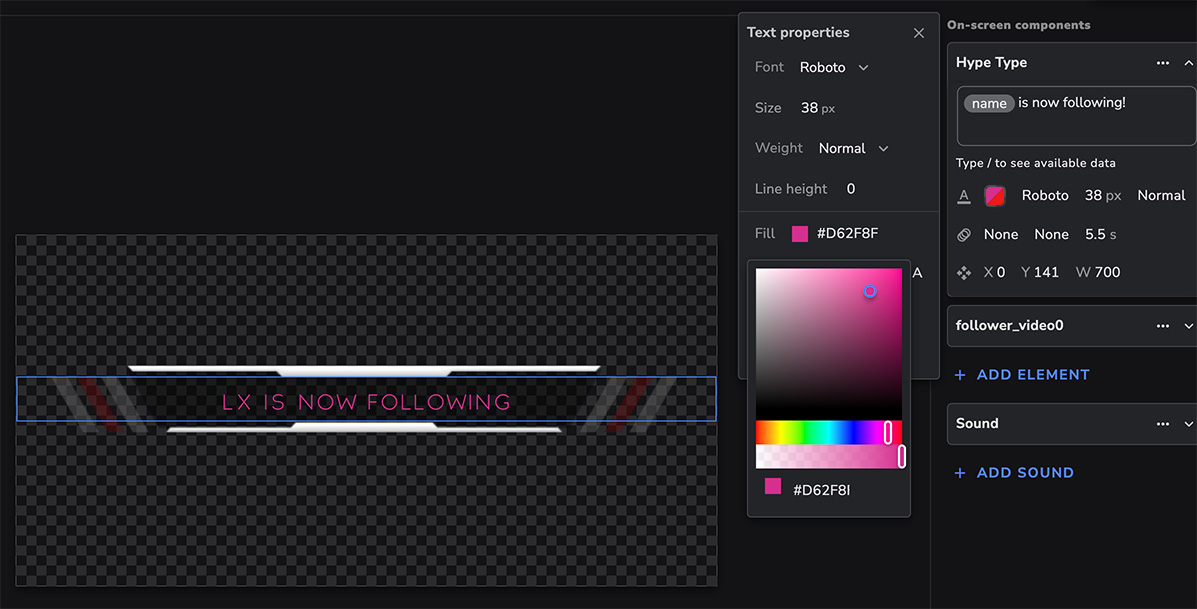The height and width of the screenshot is (609, 1197).
Task: Click the Hype Type section title
Action: pos(991,63)
